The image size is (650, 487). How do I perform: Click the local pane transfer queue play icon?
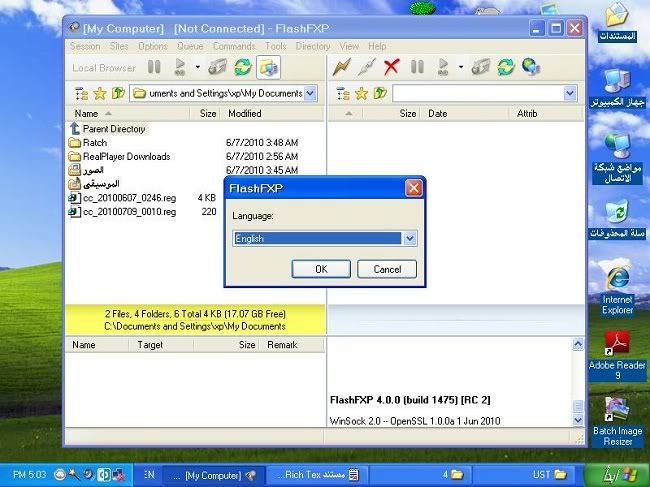[x=180, y=67]
